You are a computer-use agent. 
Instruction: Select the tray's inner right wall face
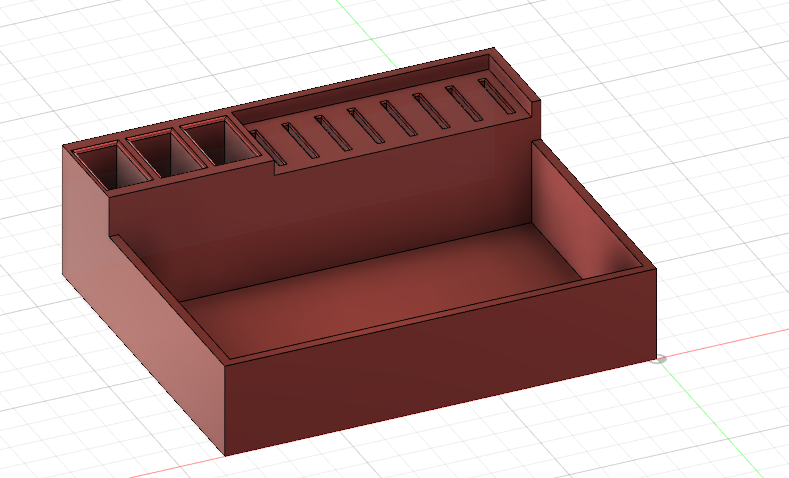[579, 211]
